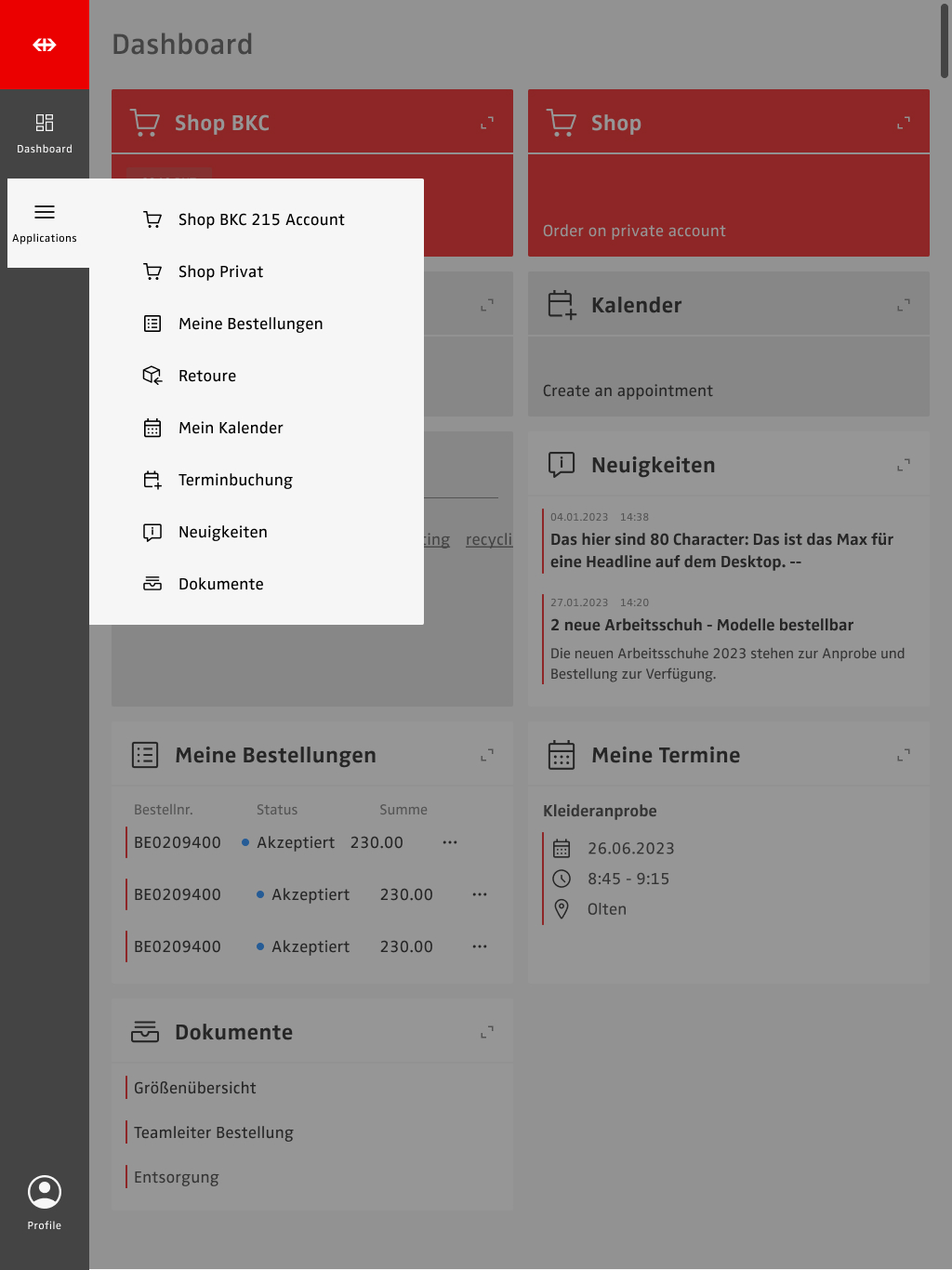This screenshot has width=952, height=1270.
Task: Open more options for the last order row
Action: tap(480, 946)
